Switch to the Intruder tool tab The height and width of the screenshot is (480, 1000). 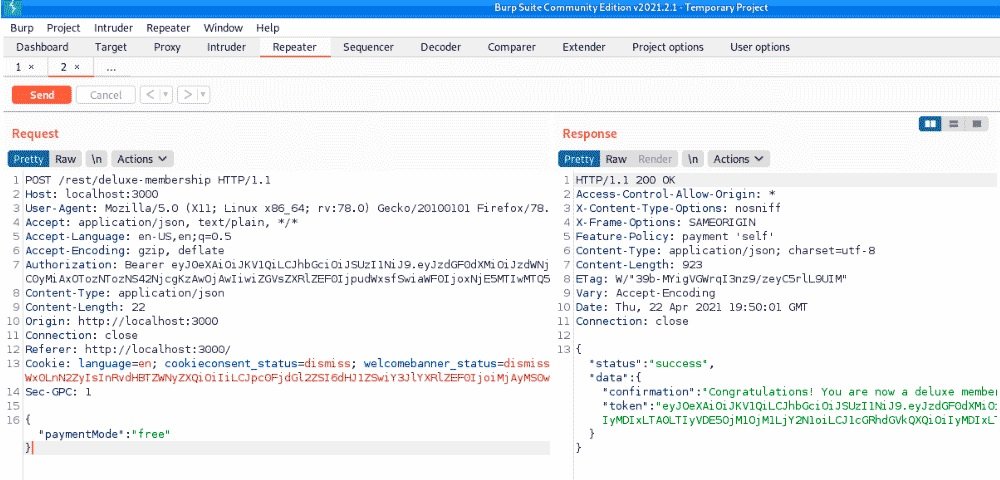[226, 47]
